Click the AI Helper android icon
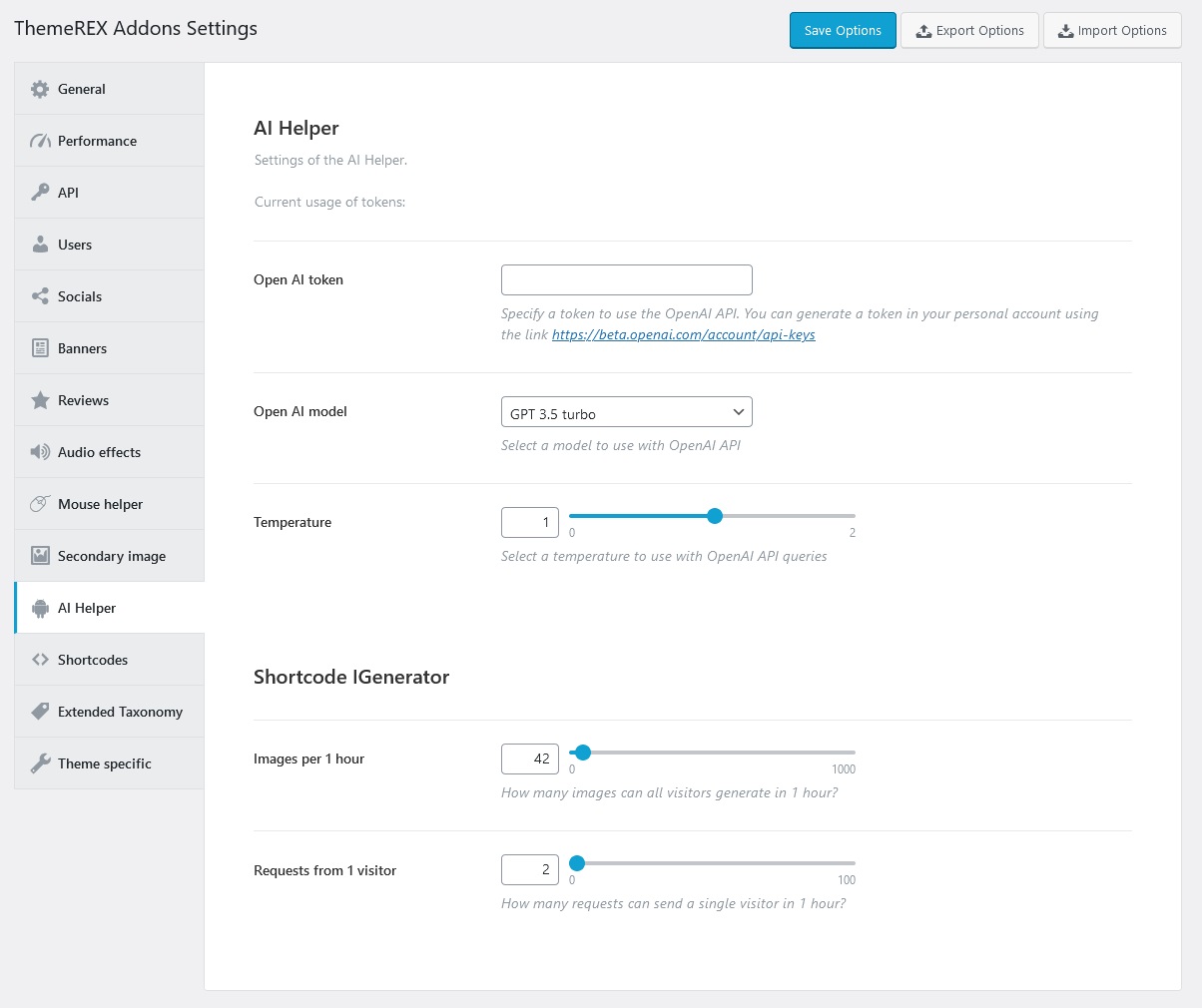1202x1008 pixels. click(x=40, y=608)
